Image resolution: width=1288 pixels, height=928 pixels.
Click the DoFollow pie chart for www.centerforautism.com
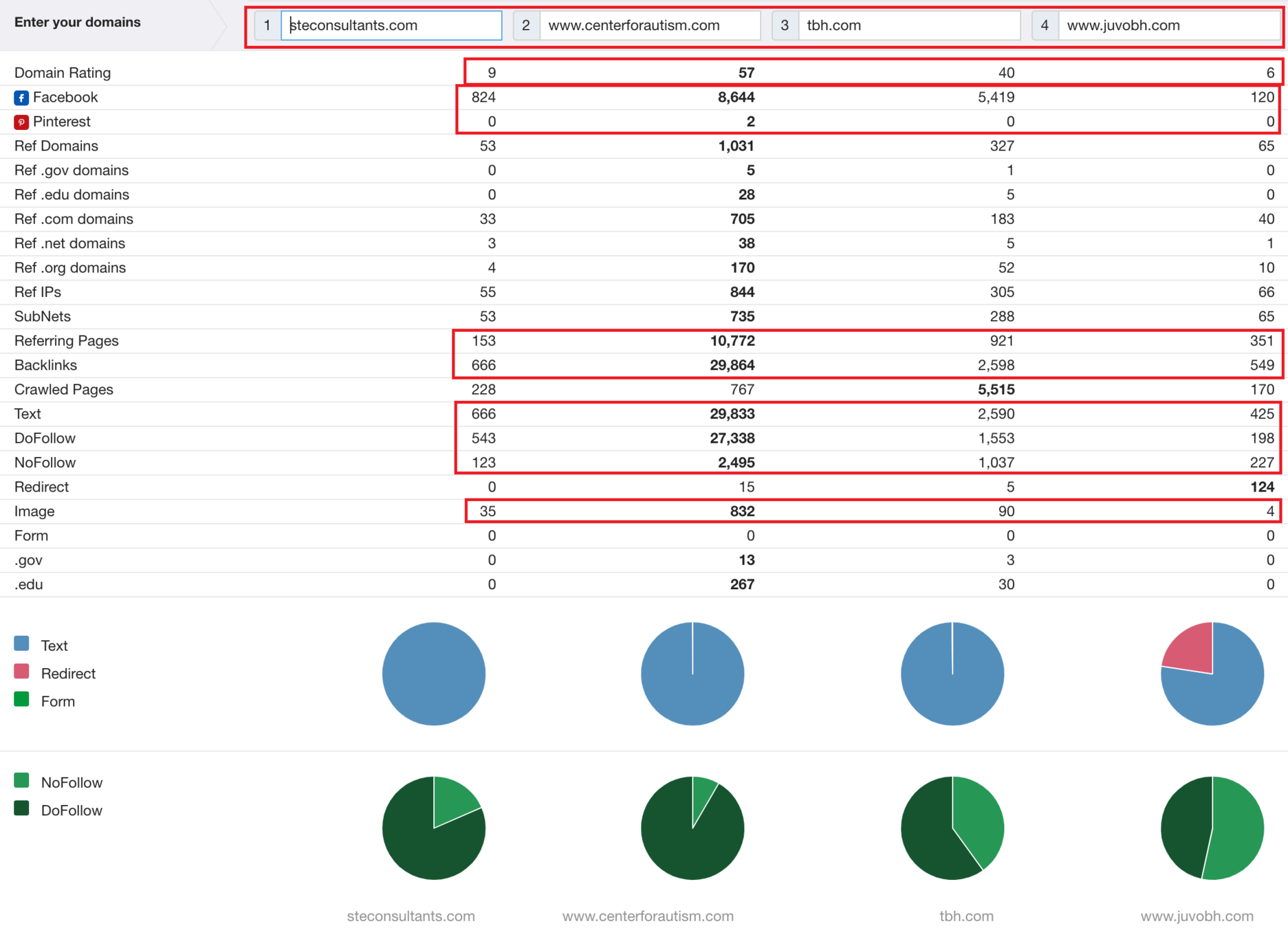pyautogui.click(x=692, y=828)
